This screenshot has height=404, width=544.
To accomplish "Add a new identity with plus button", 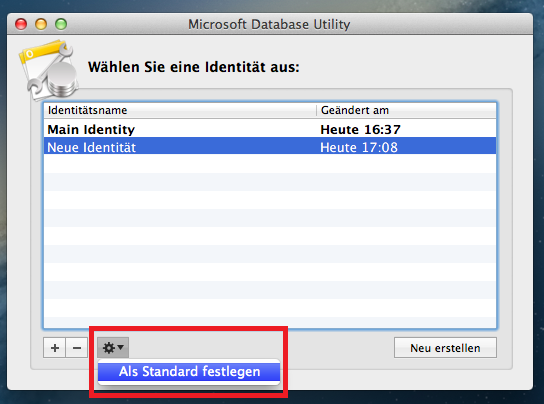I will pos(54,347).
